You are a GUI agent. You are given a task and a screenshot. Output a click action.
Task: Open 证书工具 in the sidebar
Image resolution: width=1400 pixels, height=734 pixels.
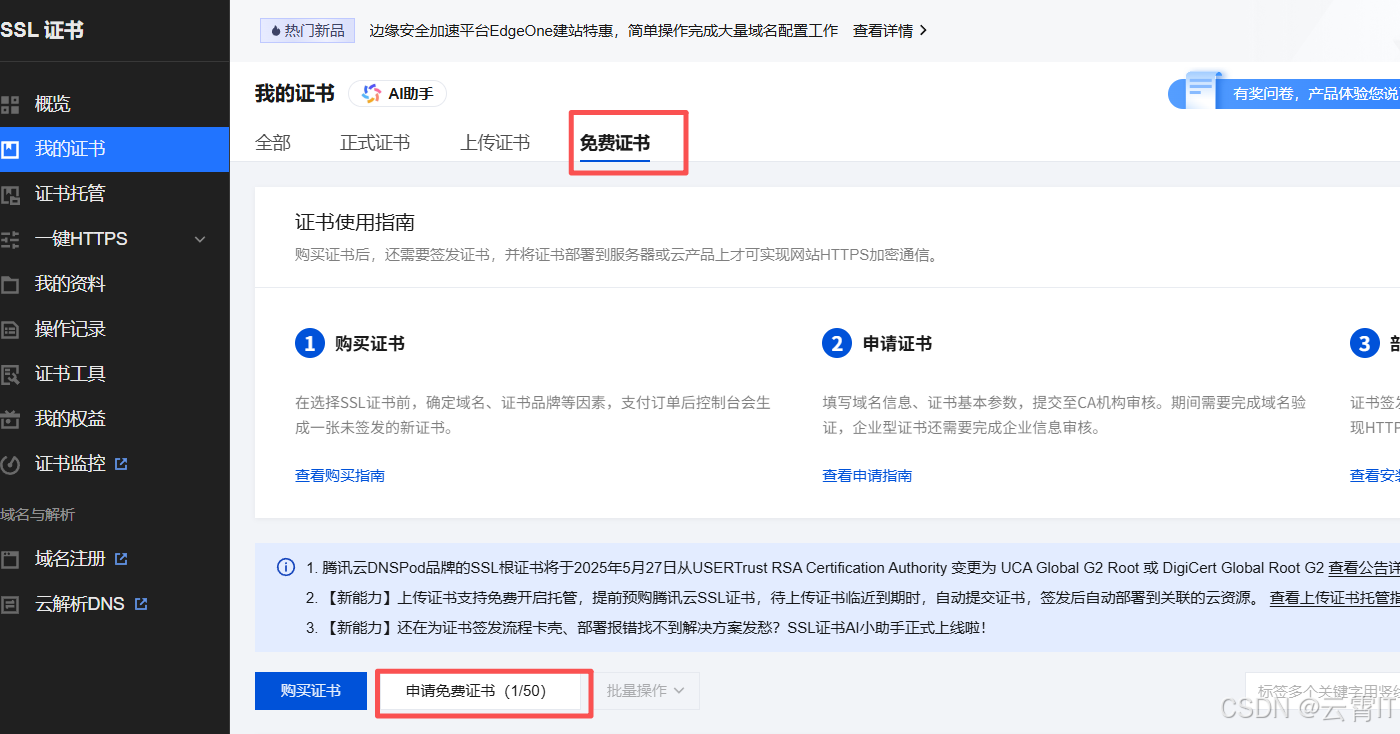tap(114, 374)
